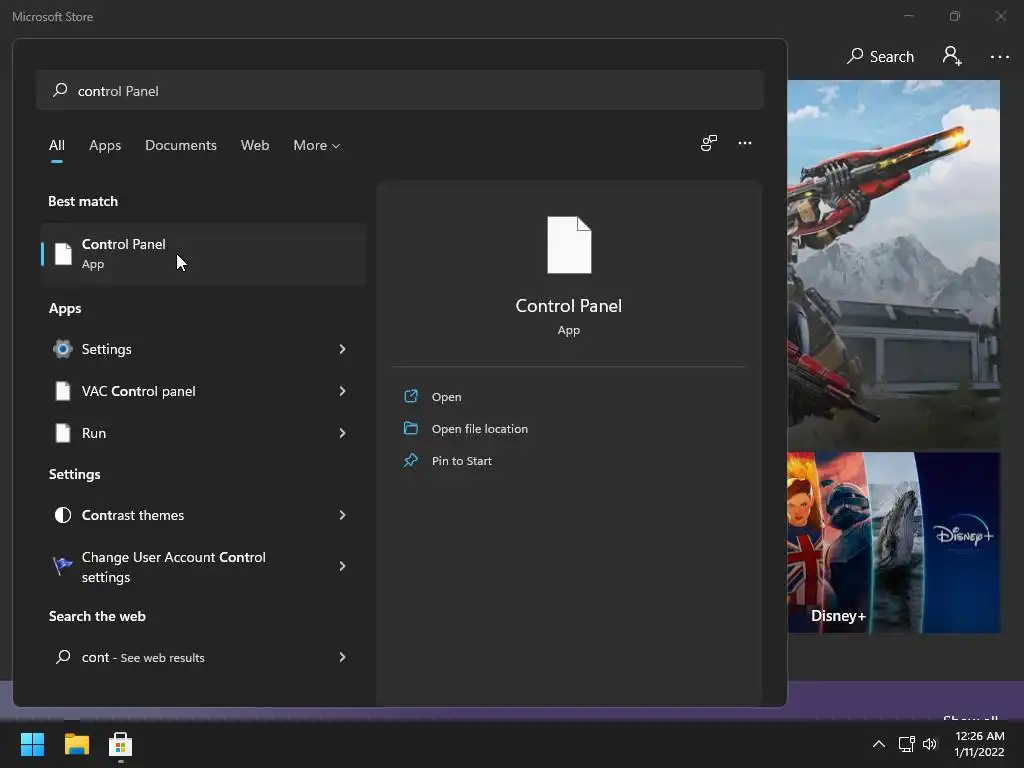Click the Open file location folder icon
This screenshot has width=1024, height=768.
[411, 428]
